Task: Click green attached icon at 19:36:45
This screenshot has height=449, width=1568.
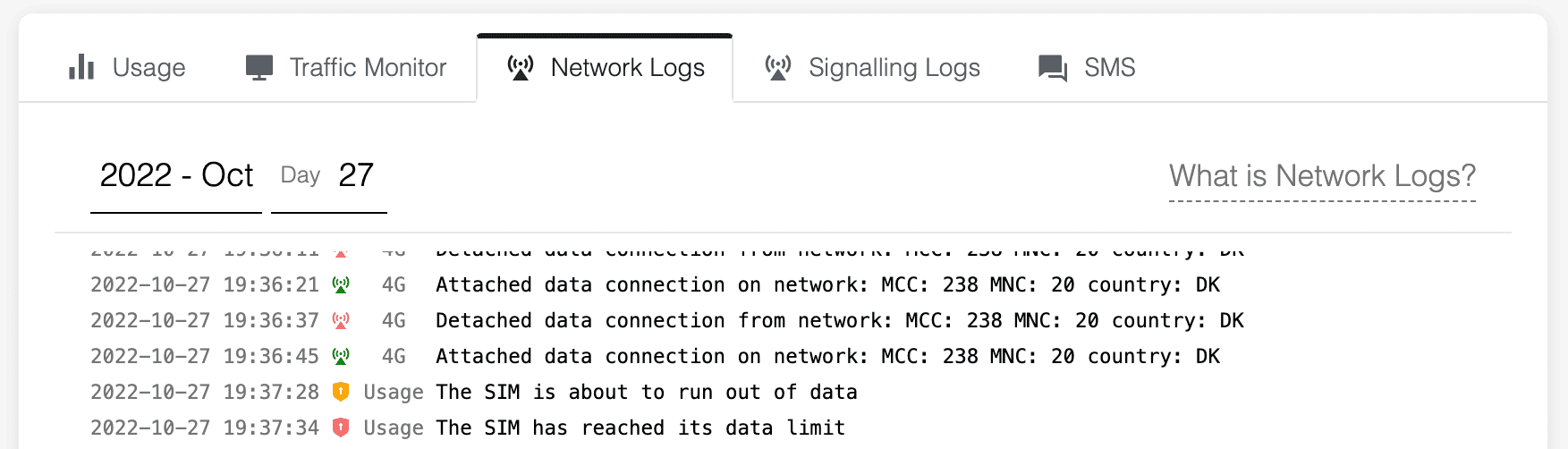Action: 341,356
